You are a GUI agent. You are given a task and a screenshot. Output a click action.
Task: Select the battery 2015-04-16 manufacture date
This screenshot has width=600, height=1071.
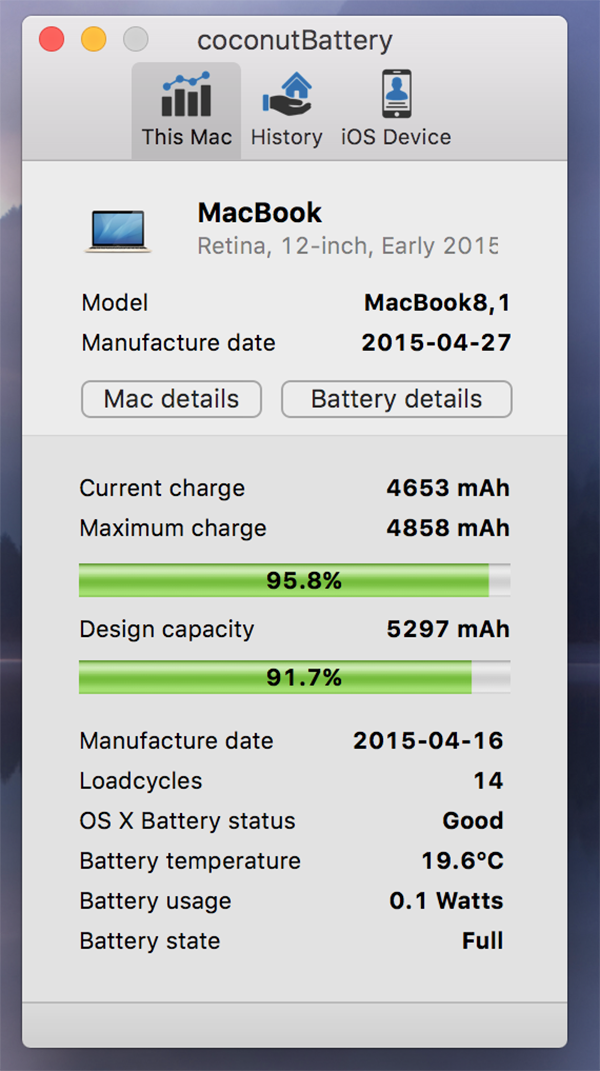pyautogui.click(x=428, y=740)
